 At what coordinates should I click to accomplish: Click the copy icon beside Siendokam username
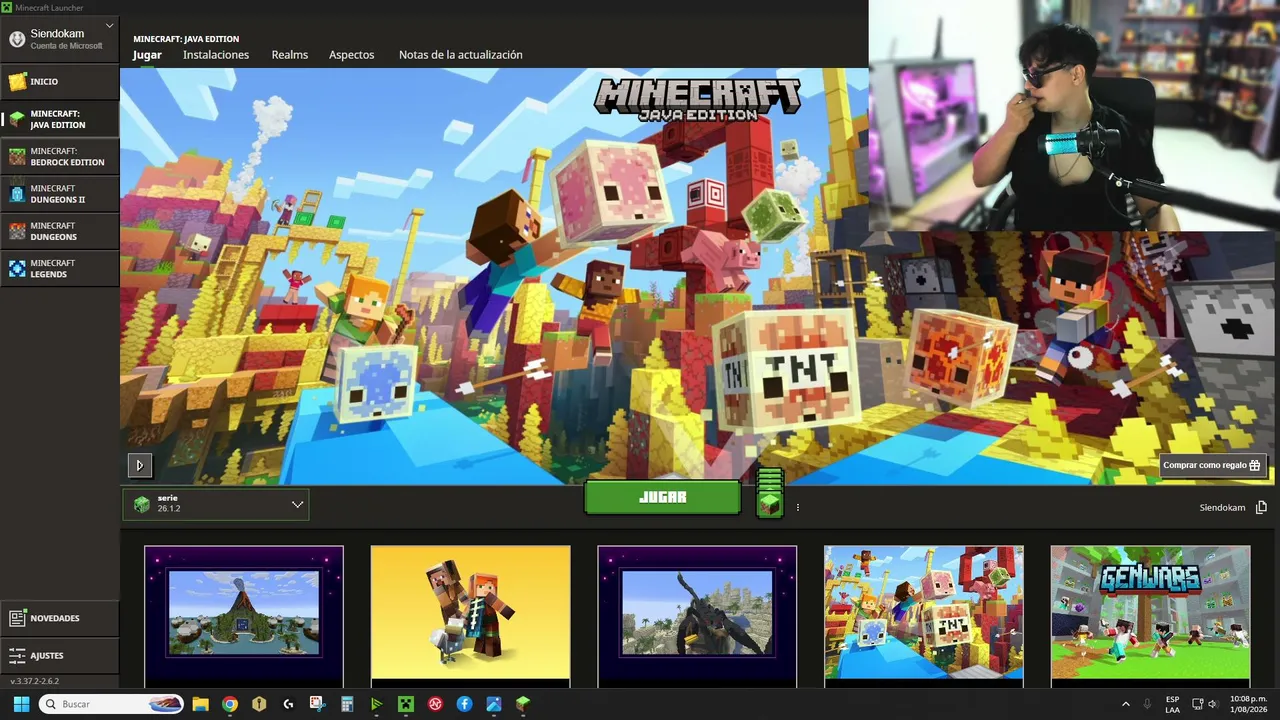[x=1261, y=507]
